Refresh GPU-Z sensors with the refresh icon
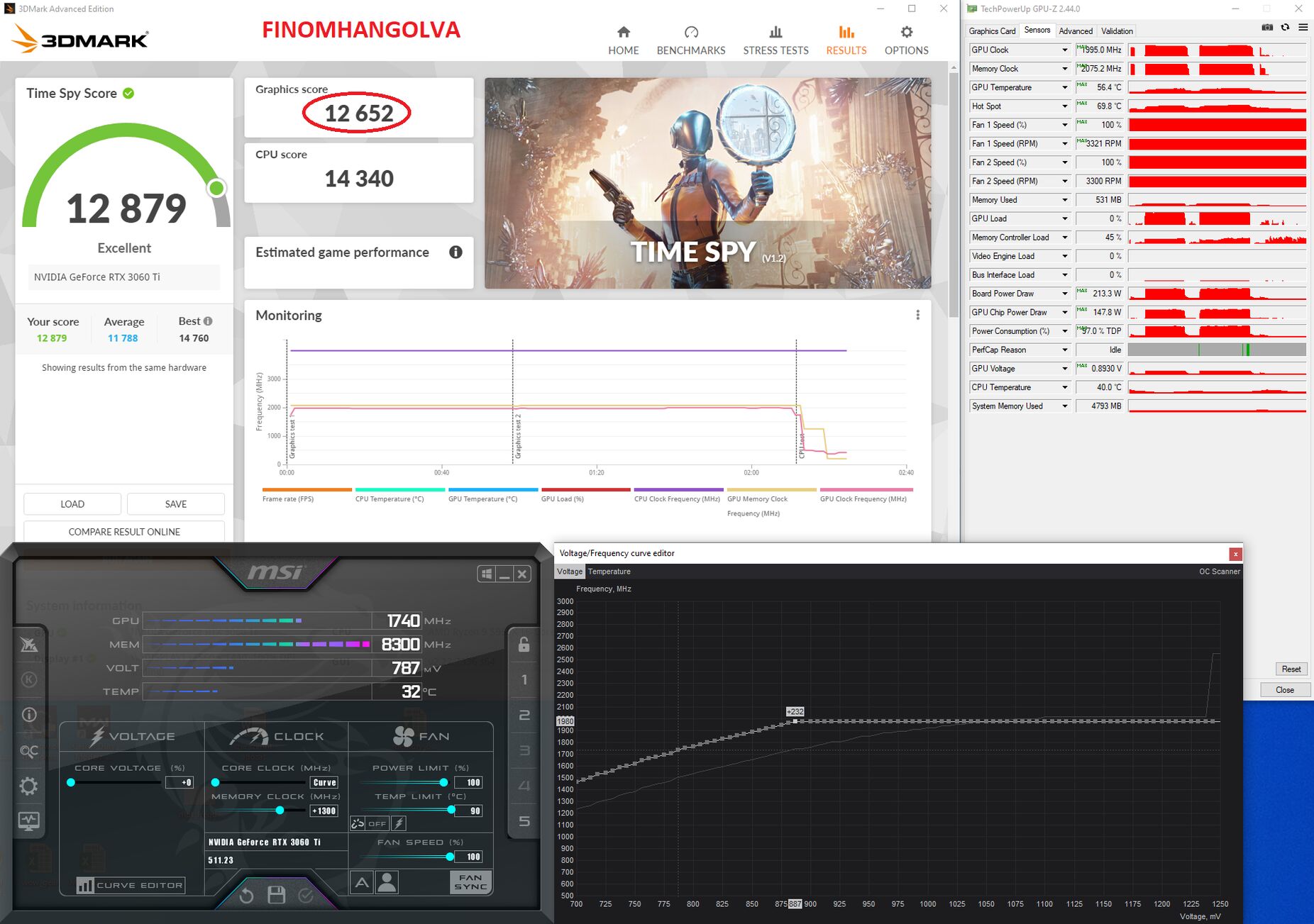The height and width of the screenshot is (924, 1314). tap(1285, 28)
